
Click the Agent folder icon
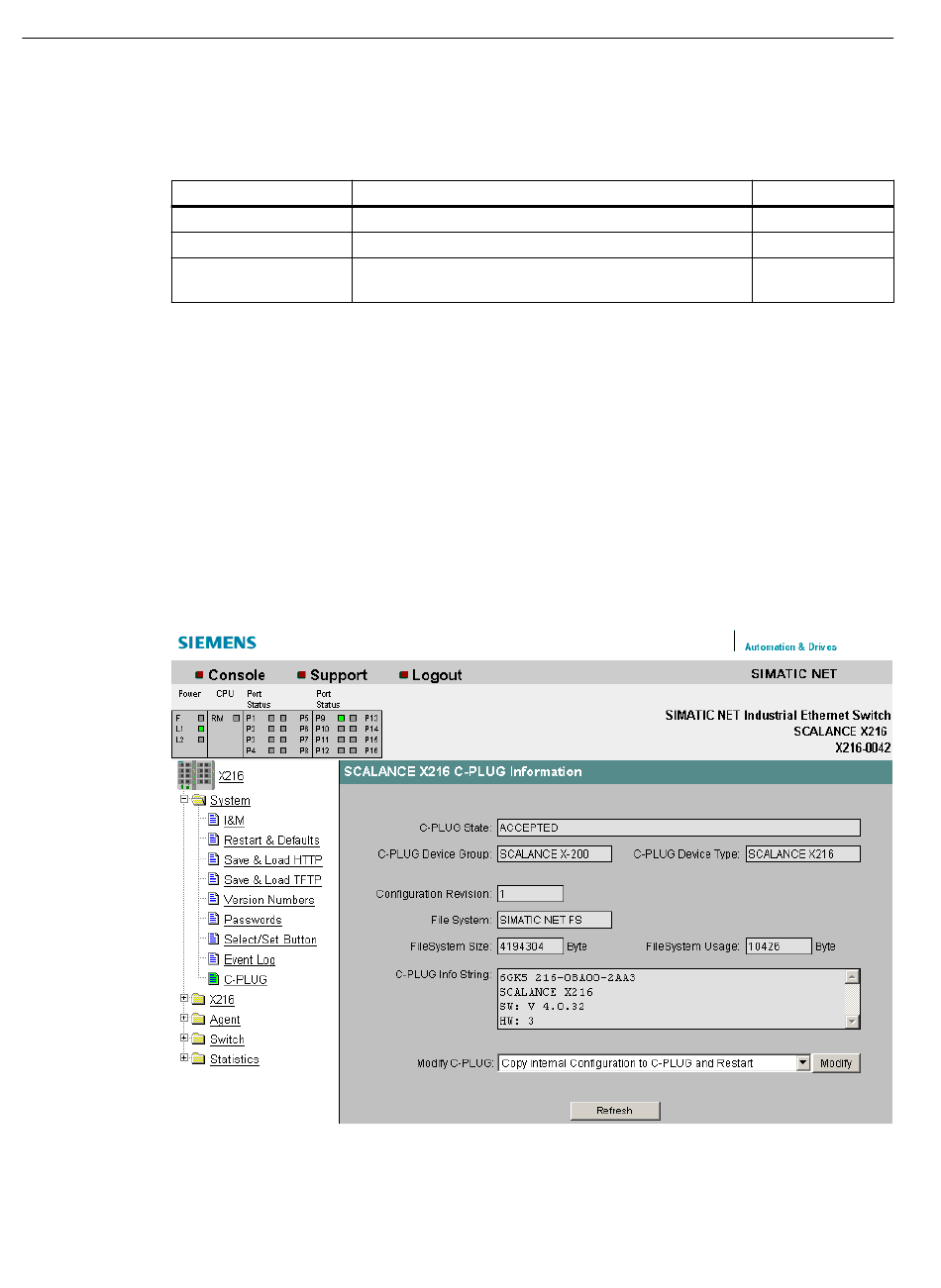pos(198,1020)
